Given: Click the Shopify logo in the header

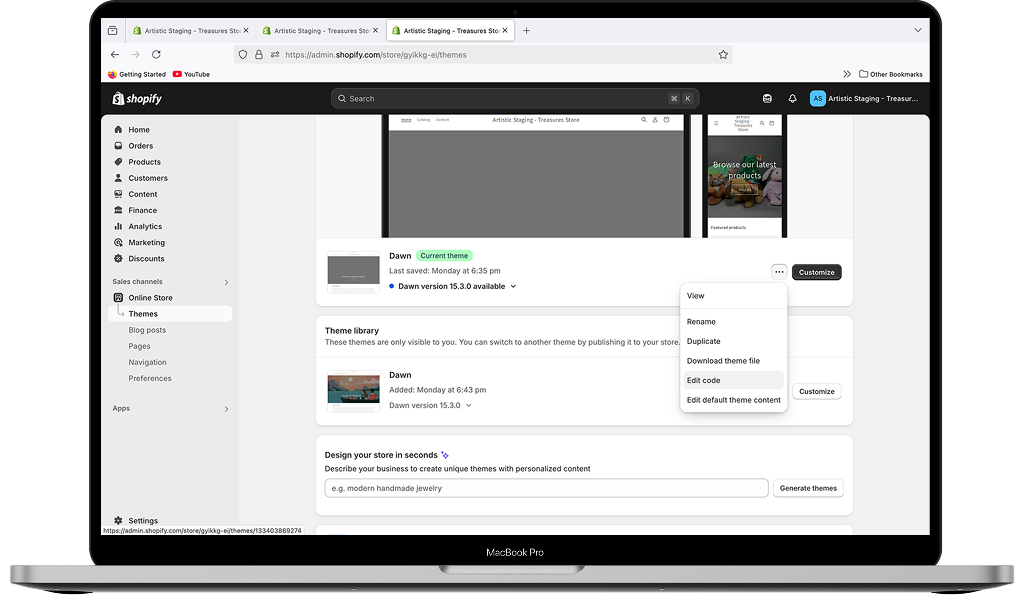Looking at the screenshot, I should pos(137,99).
